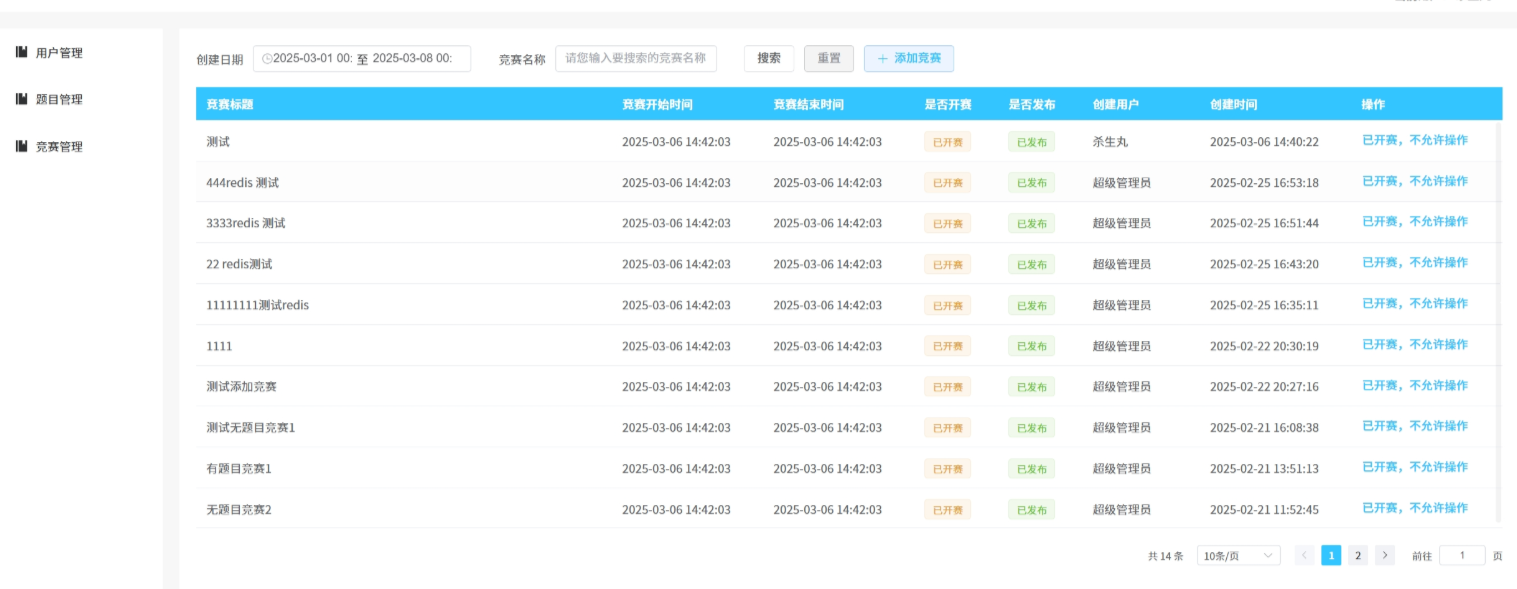Click creation time 2025-02-25 16:53:18

1264,183
